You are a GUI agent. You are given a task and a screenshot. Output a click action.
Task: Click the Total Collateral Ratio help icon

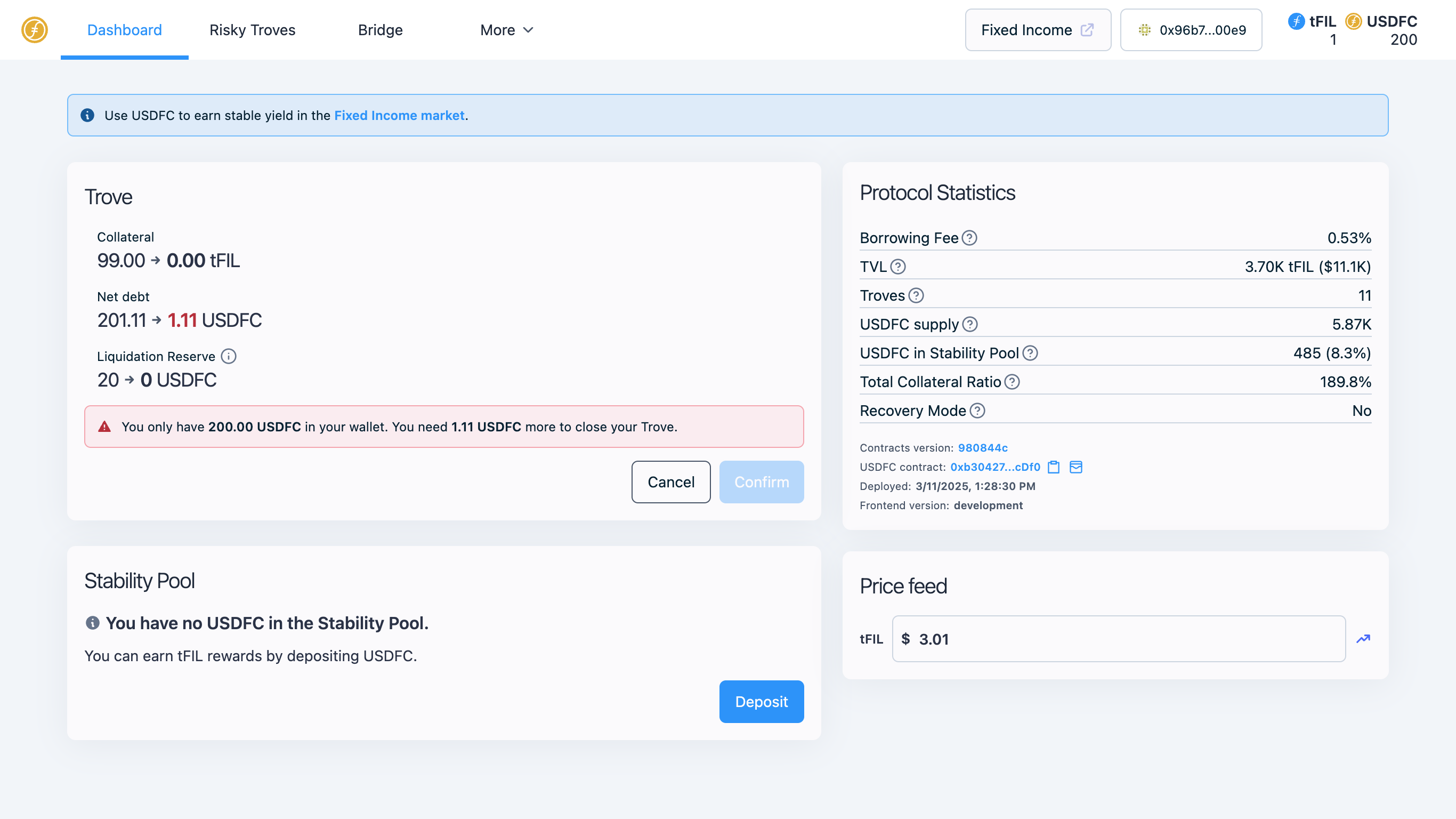(x=1012, y=382)
